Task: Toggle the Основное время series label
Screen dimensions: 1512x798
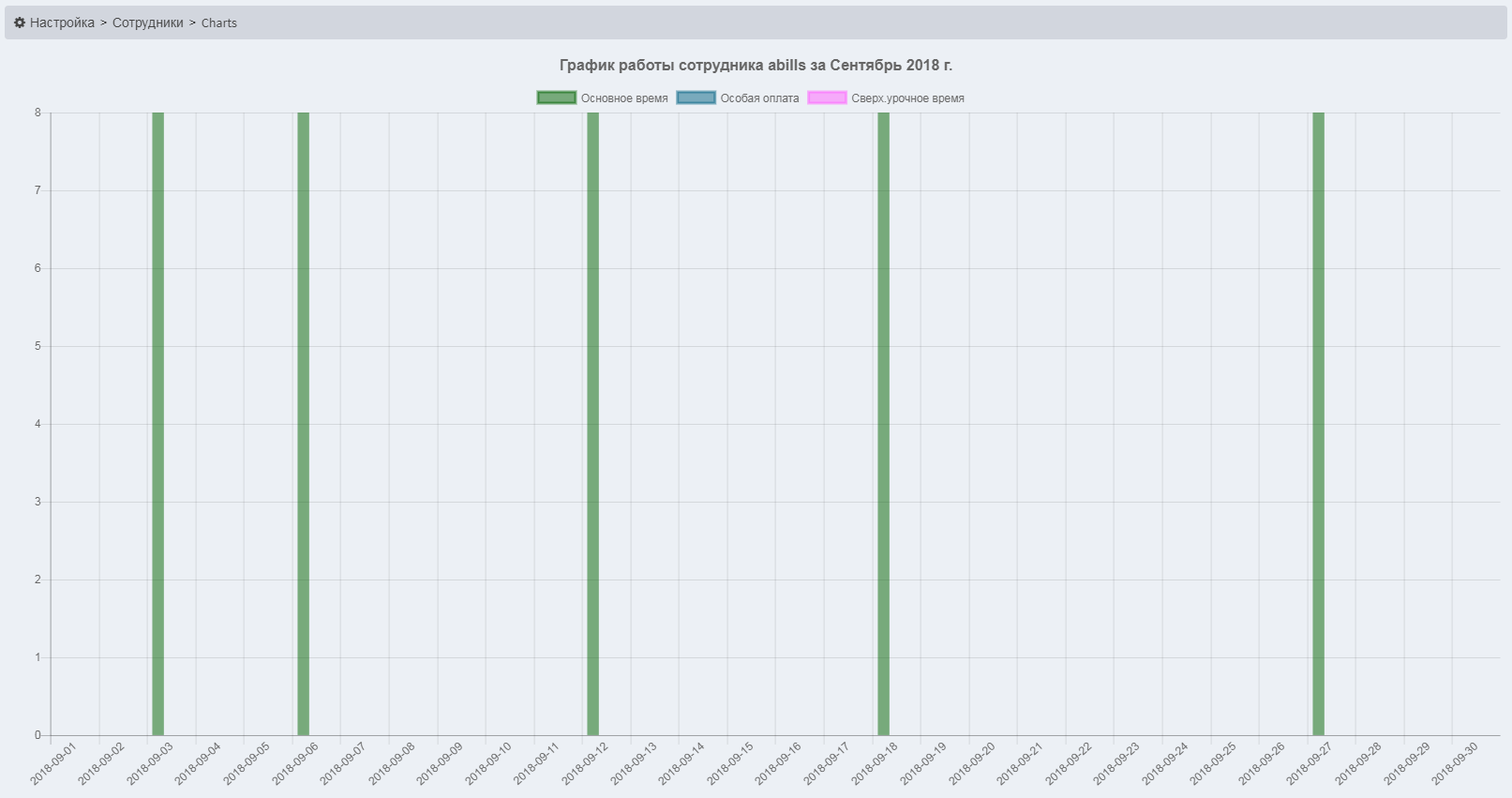Action: (624, 98)
